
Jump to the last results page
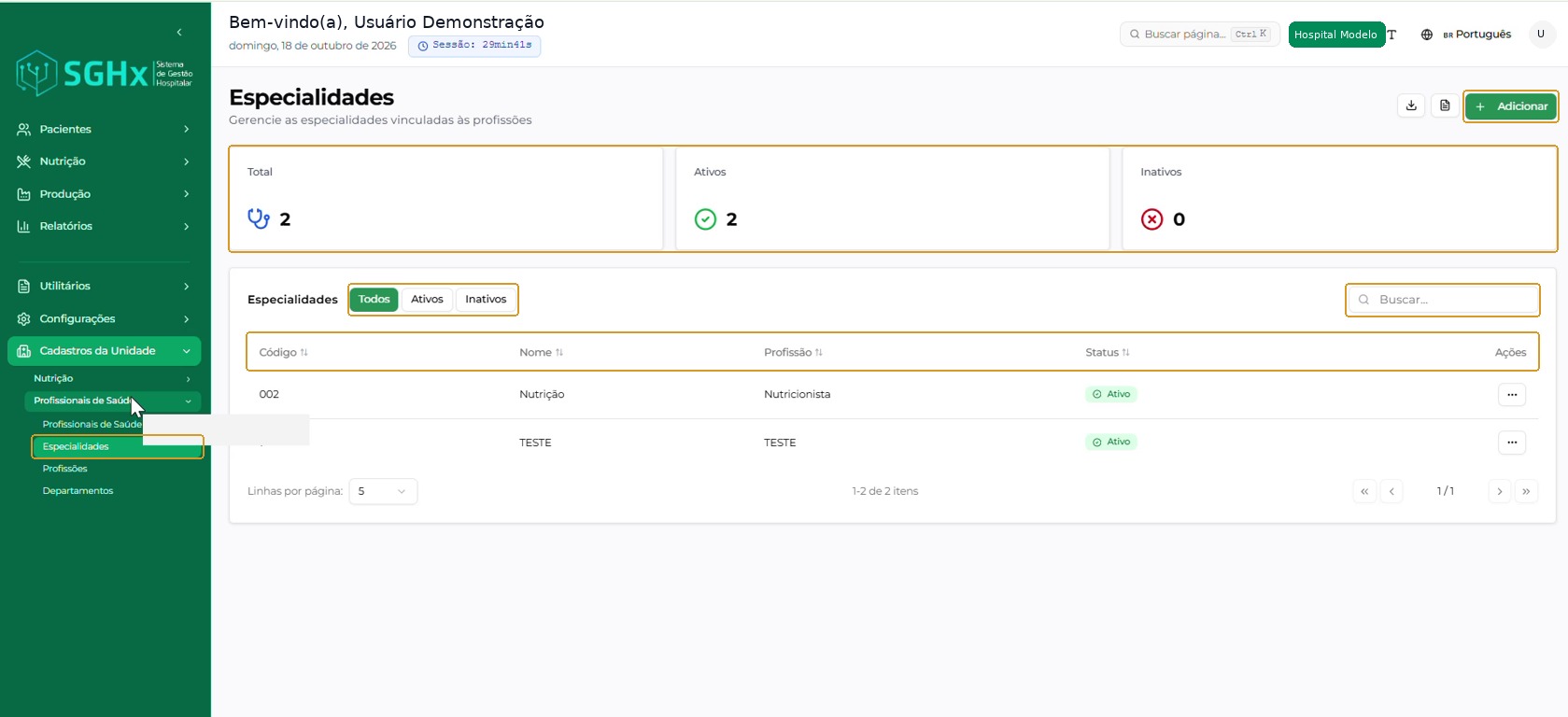(1526, 491)
